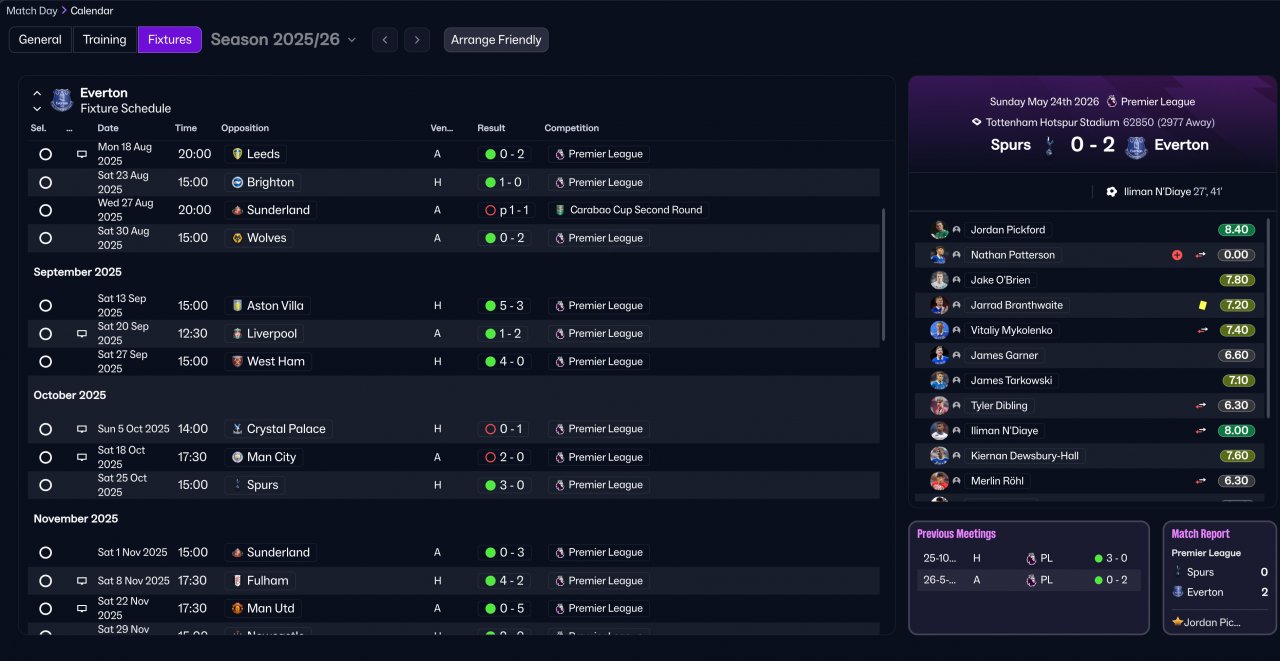
Task: Switch to the Training tab
Action: point(105,40)
